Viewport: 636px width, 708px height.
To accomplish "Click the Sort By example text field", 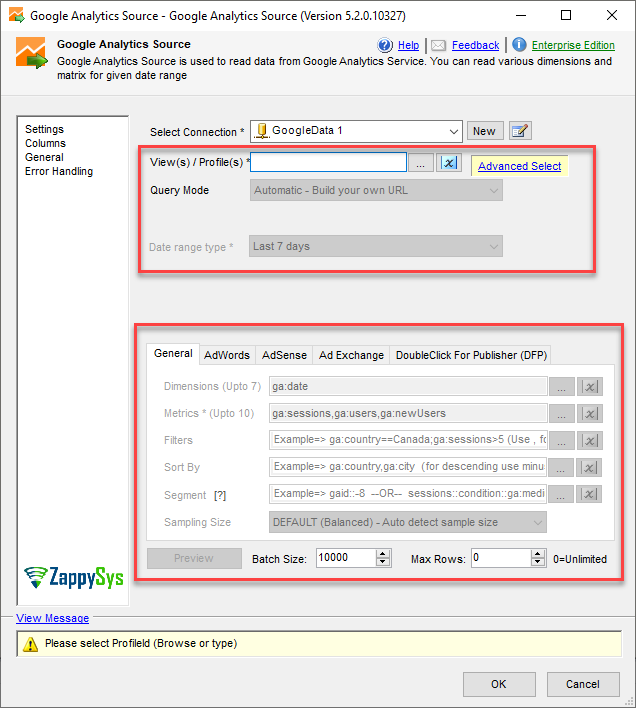I will click(408, 467).
